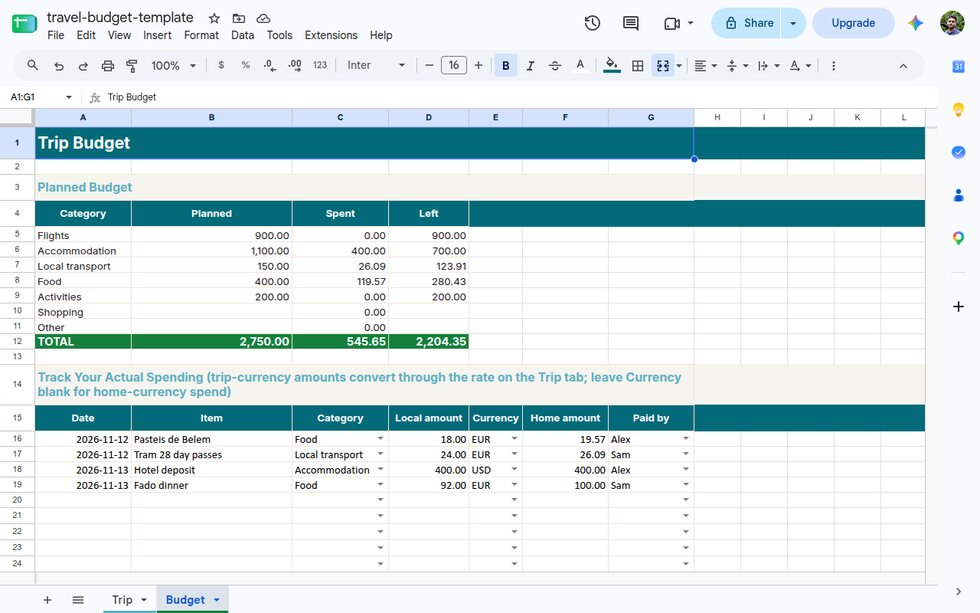Decrease decimal places icon

[x=269, y=65]
